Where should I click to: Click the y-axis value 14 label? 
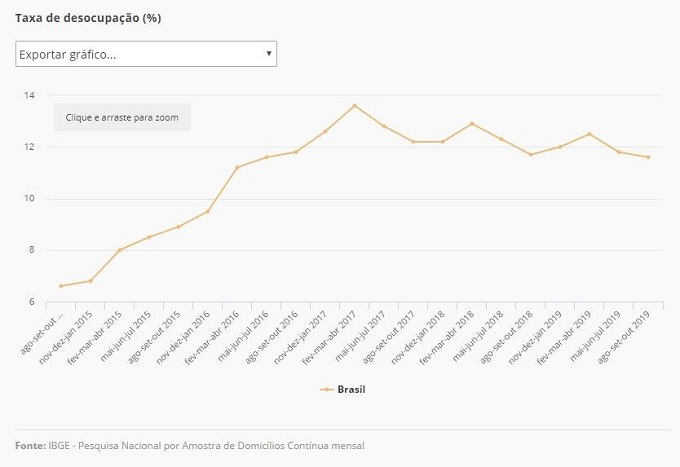pyautogui.click(x=30, y=95)
